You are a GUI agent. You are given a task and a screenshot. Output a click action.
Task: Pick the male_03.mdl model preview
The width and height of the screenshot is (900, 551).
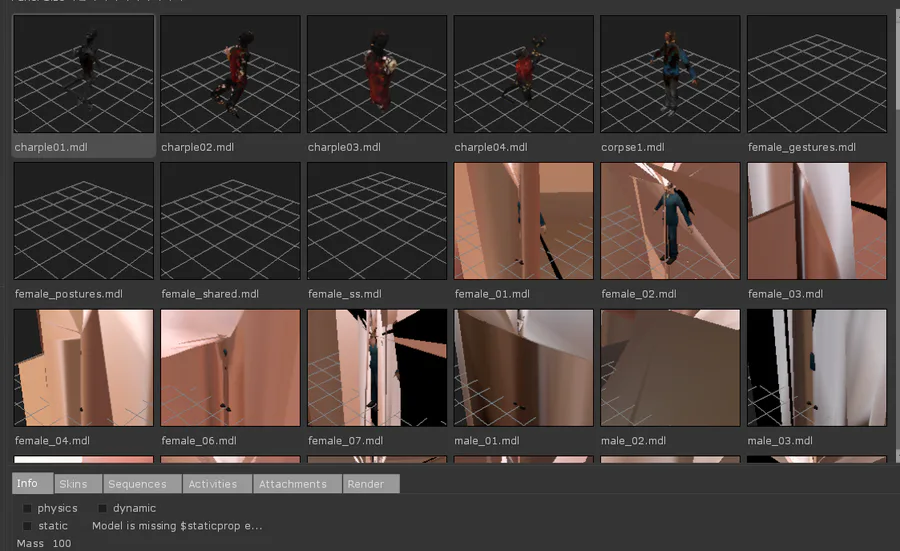[x=817, y=368]
